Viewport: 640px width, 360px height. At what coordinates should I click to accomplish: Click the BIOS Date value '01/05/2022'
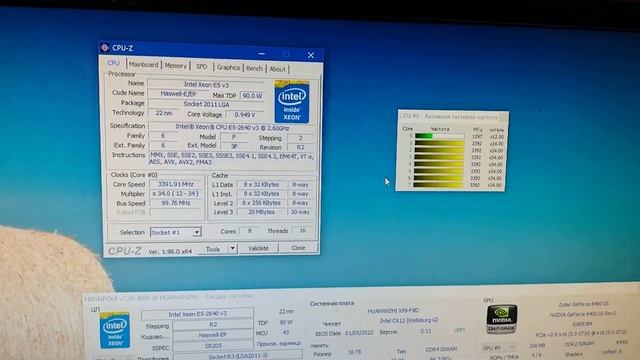[x=359, y=333]
